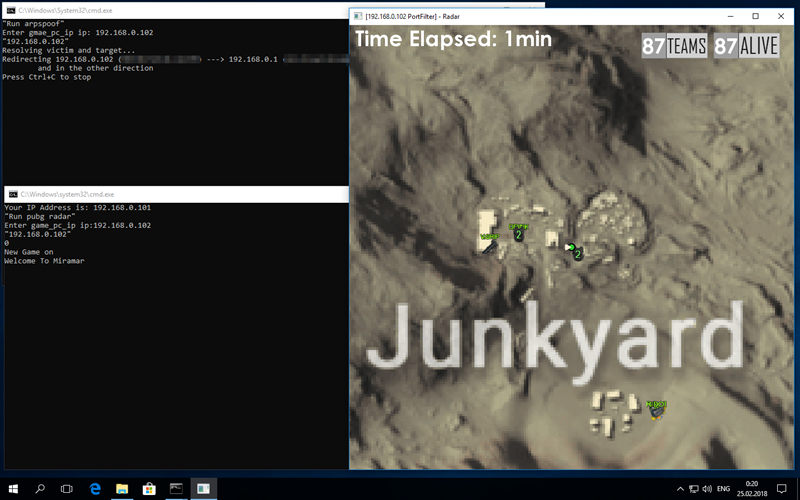The width and height of the screenshot is (800, 500).
Task: Open Task View from taskbar
Action: pyautogui.click(x=67, y=489)
